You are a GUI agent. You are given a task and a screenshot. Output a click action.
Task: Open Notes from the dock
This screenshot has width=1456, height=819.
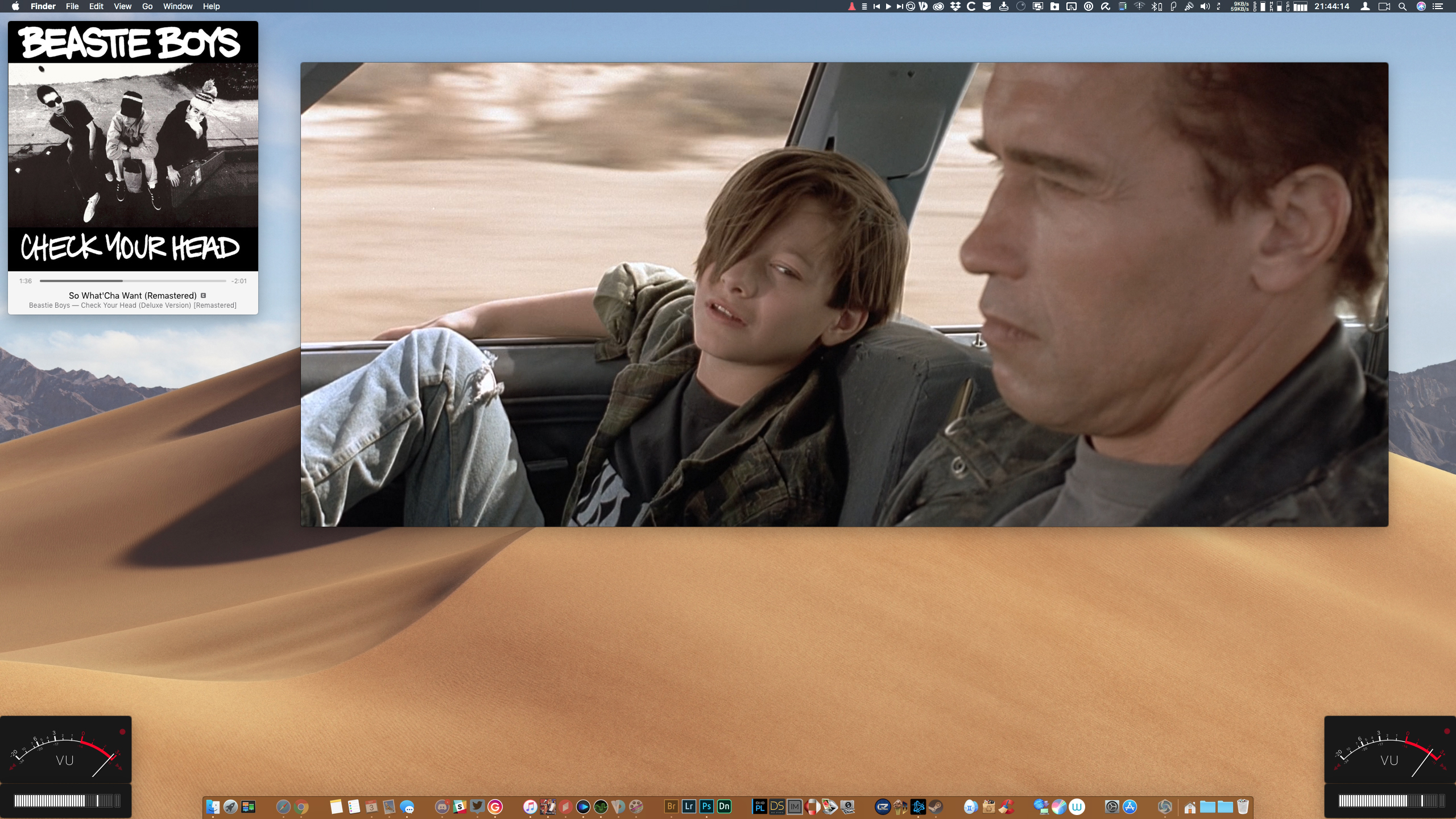tap(336, 806)
